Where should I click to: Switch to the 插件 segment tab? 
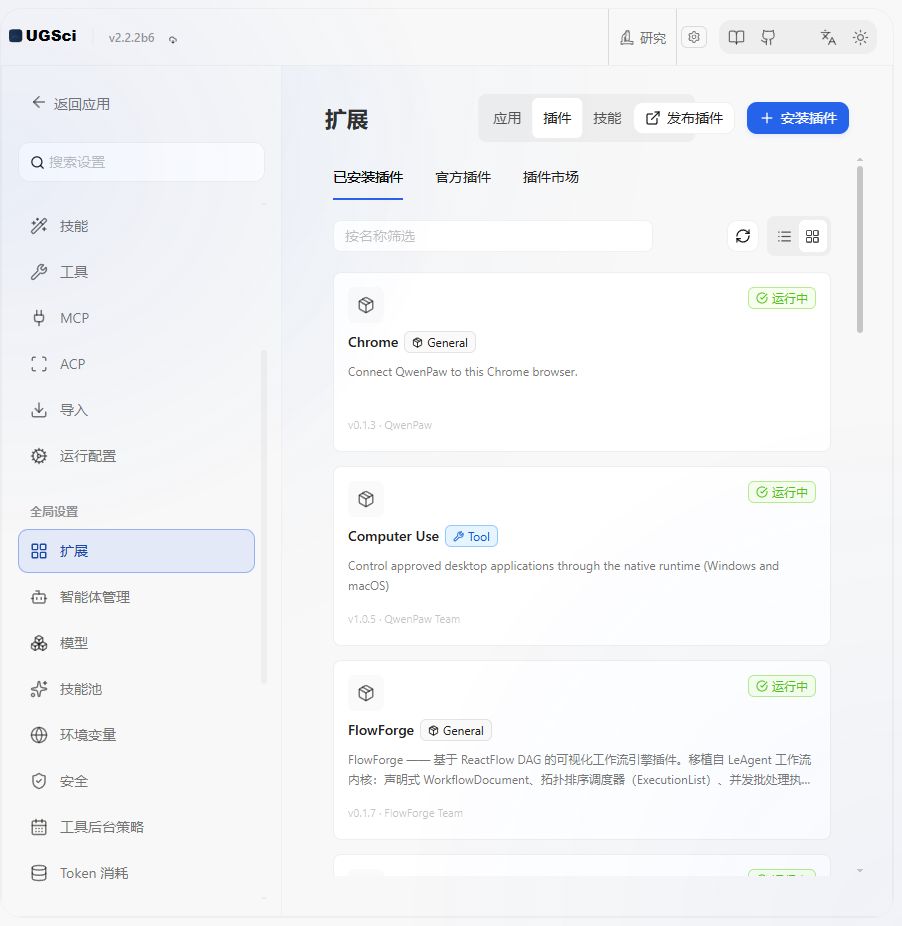point(557,118)
